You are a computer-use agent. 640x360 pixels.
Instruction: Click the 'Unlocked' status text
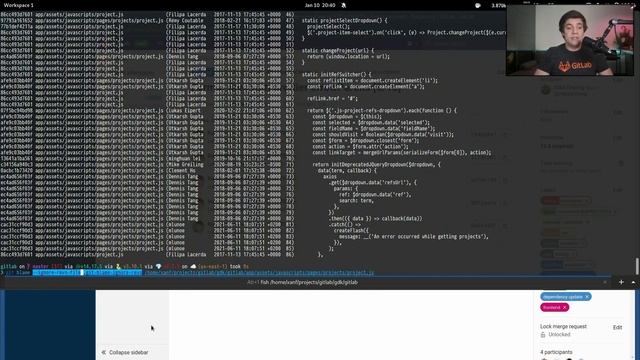[x=559, y=335]
